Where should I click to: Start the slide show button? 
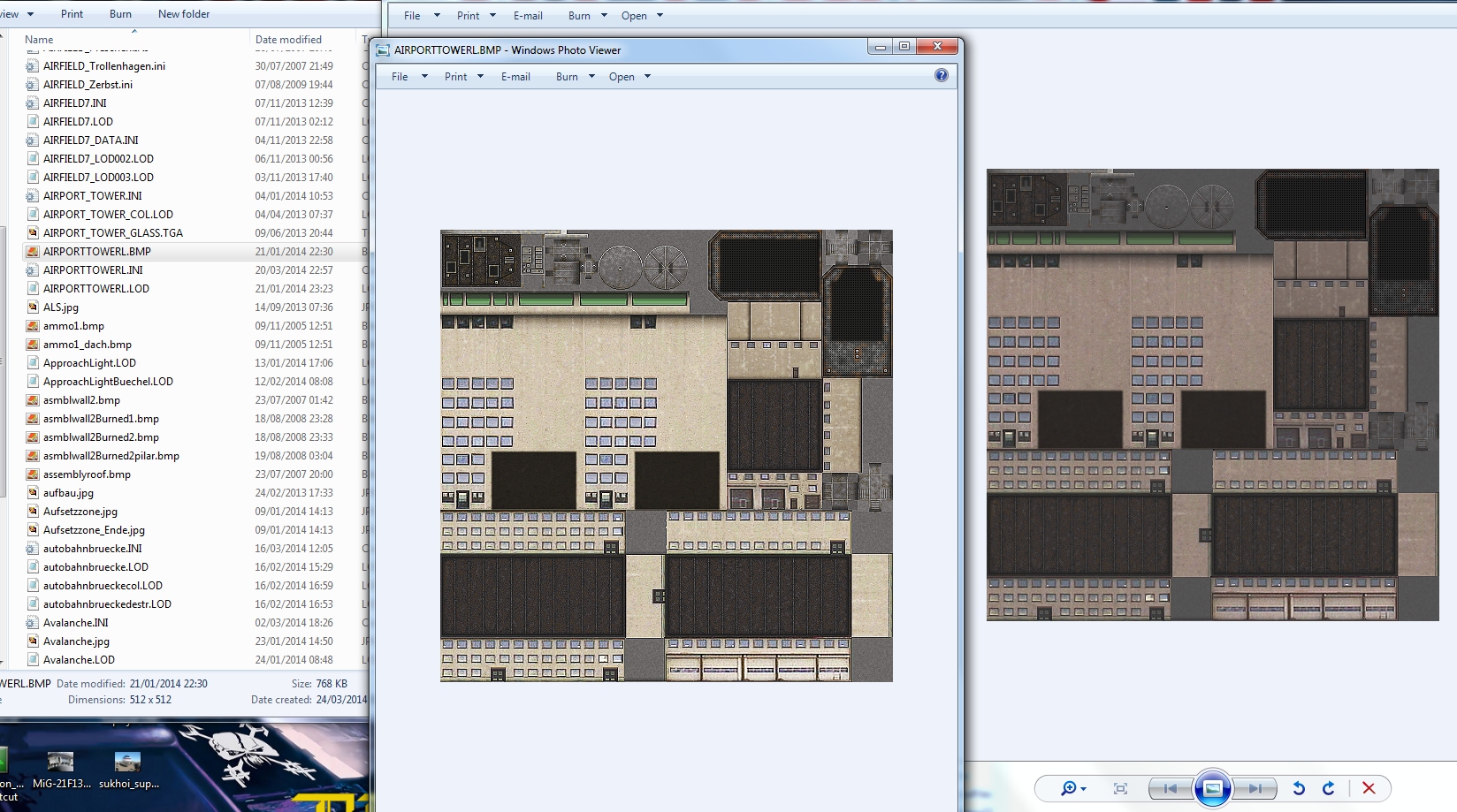pos(1212,788)
